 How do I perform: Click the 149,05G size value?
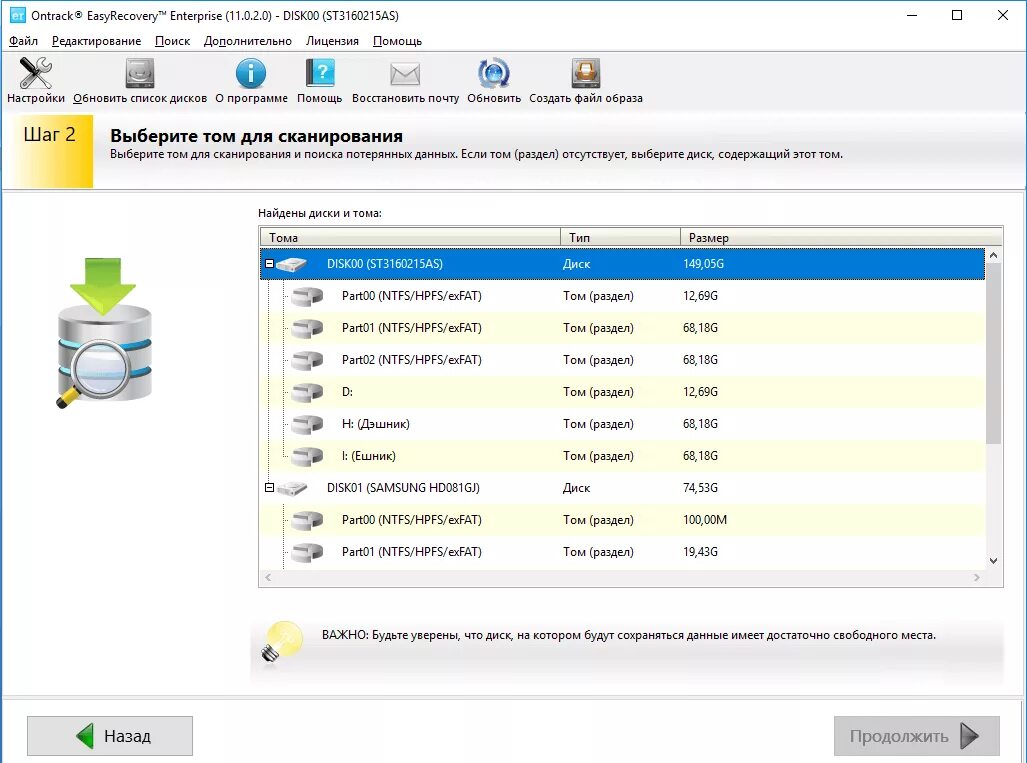click(703, 264)
